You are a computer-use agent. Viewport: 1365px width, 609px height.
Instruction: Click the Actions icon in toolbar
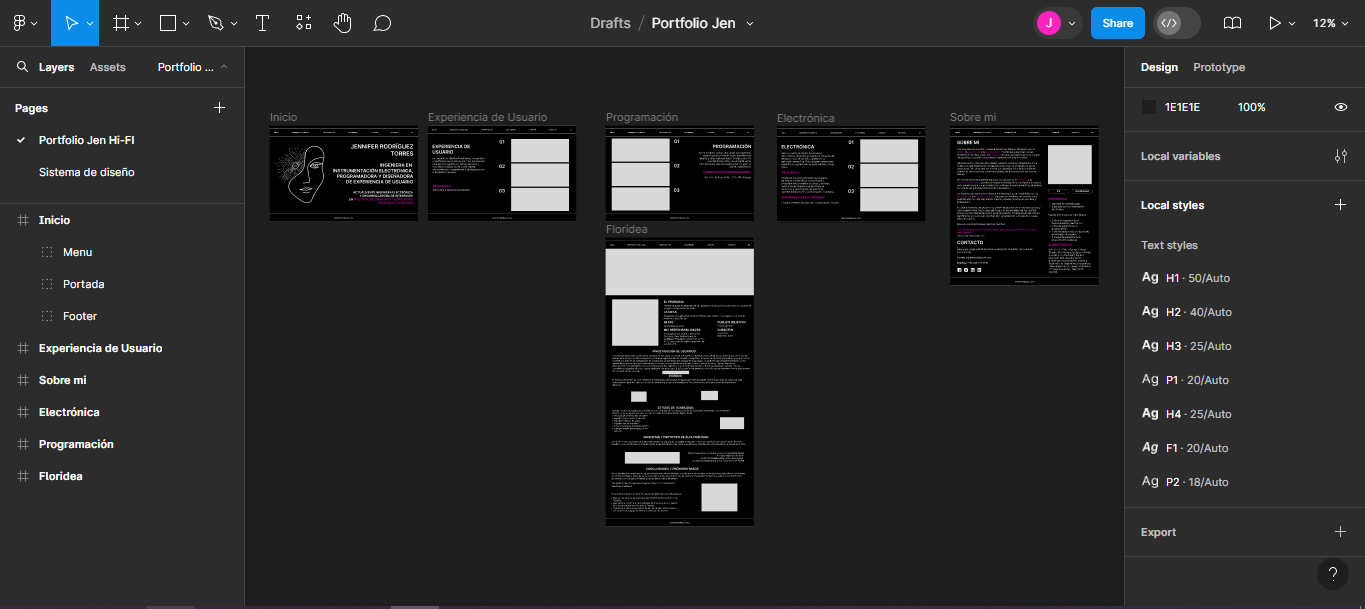[x=303, y=22]
